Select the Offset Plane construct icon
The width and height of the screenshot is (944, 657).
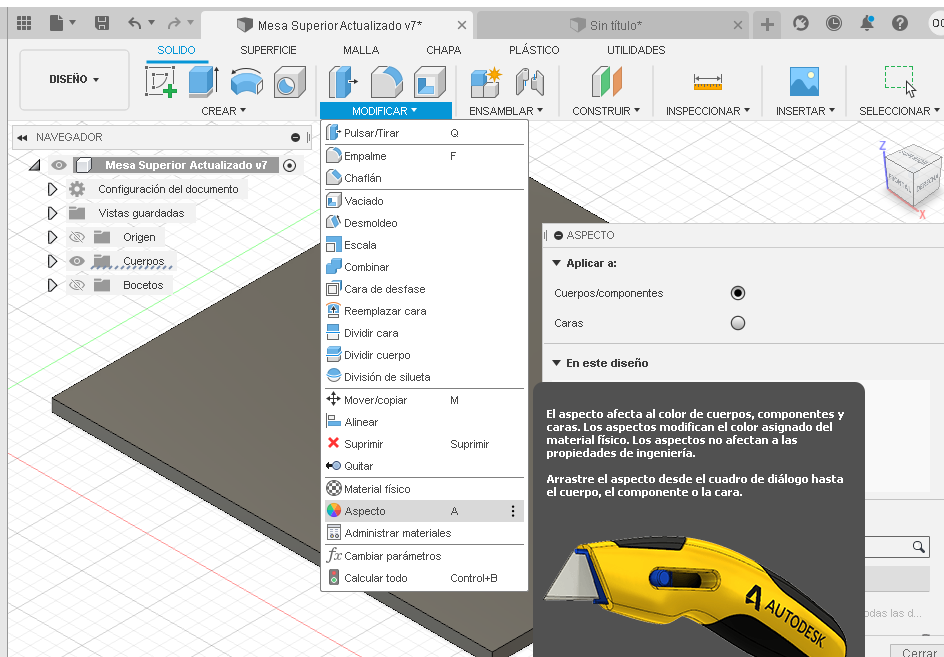pos(606,81)
